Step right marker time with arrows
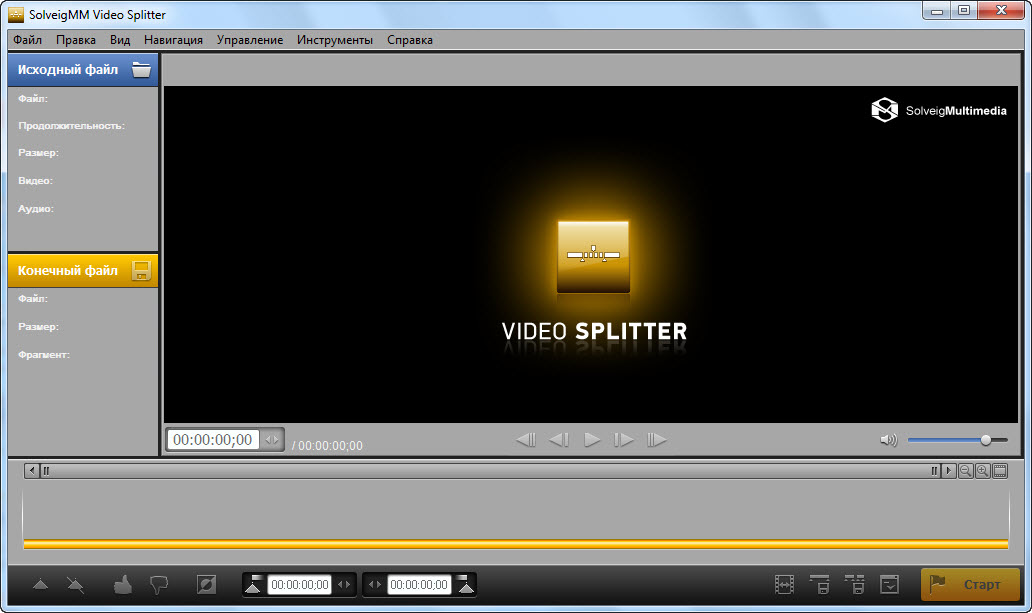This screenshot has width=1032, height=613. click(x=374, y=584)
